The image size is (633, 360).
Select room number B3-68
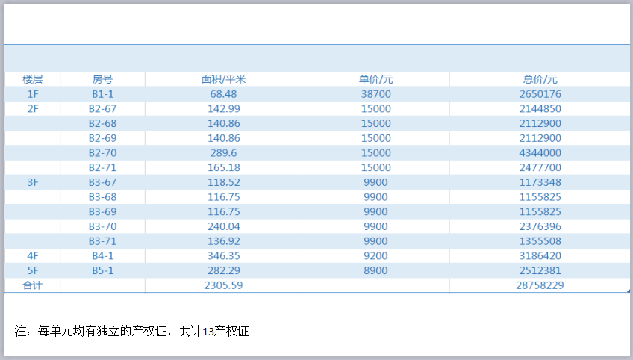coord(103,197)
